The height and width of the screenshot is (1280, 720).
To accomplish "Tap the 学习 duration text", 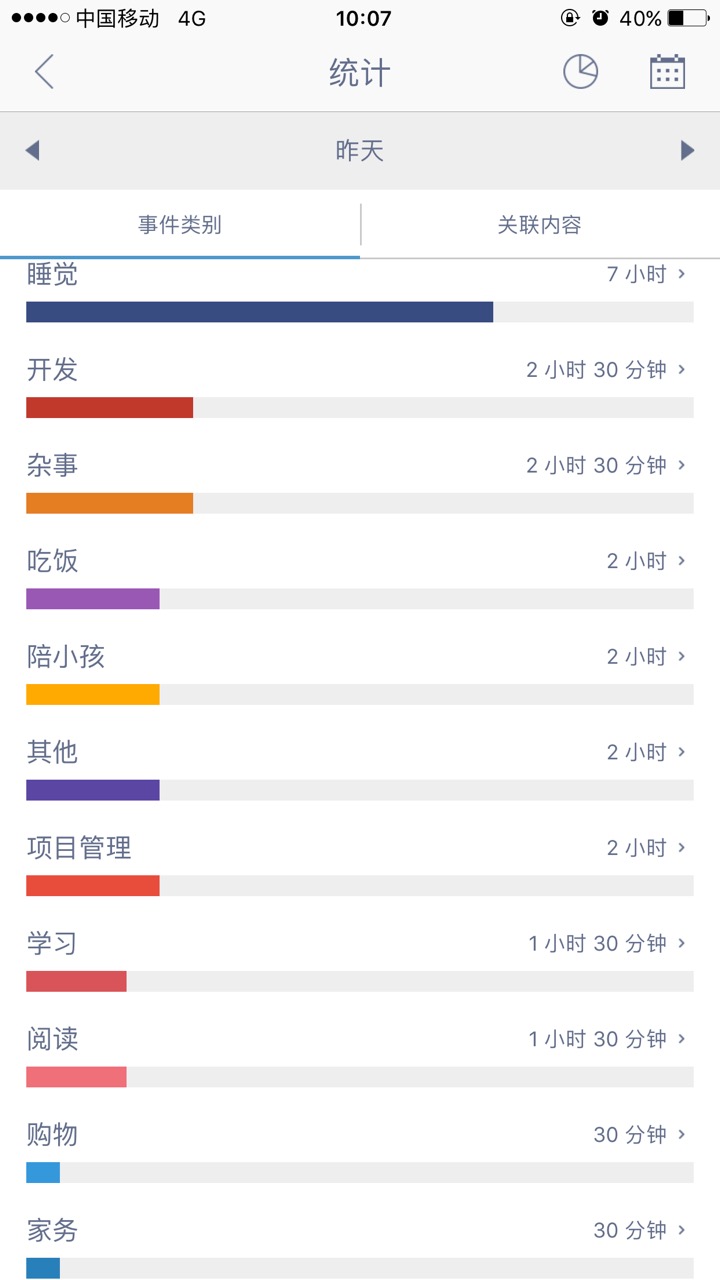I will coord(597,944).
